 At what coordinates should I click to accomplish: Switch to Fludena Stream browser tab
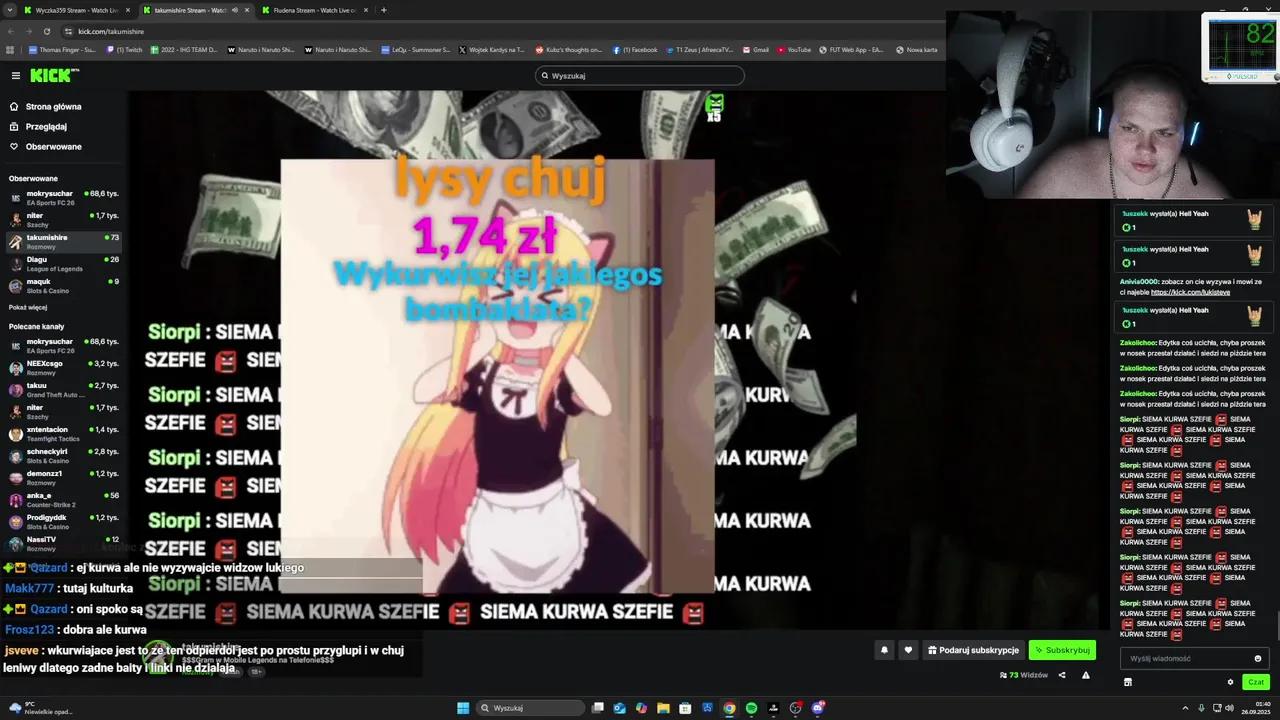(314, 10)
